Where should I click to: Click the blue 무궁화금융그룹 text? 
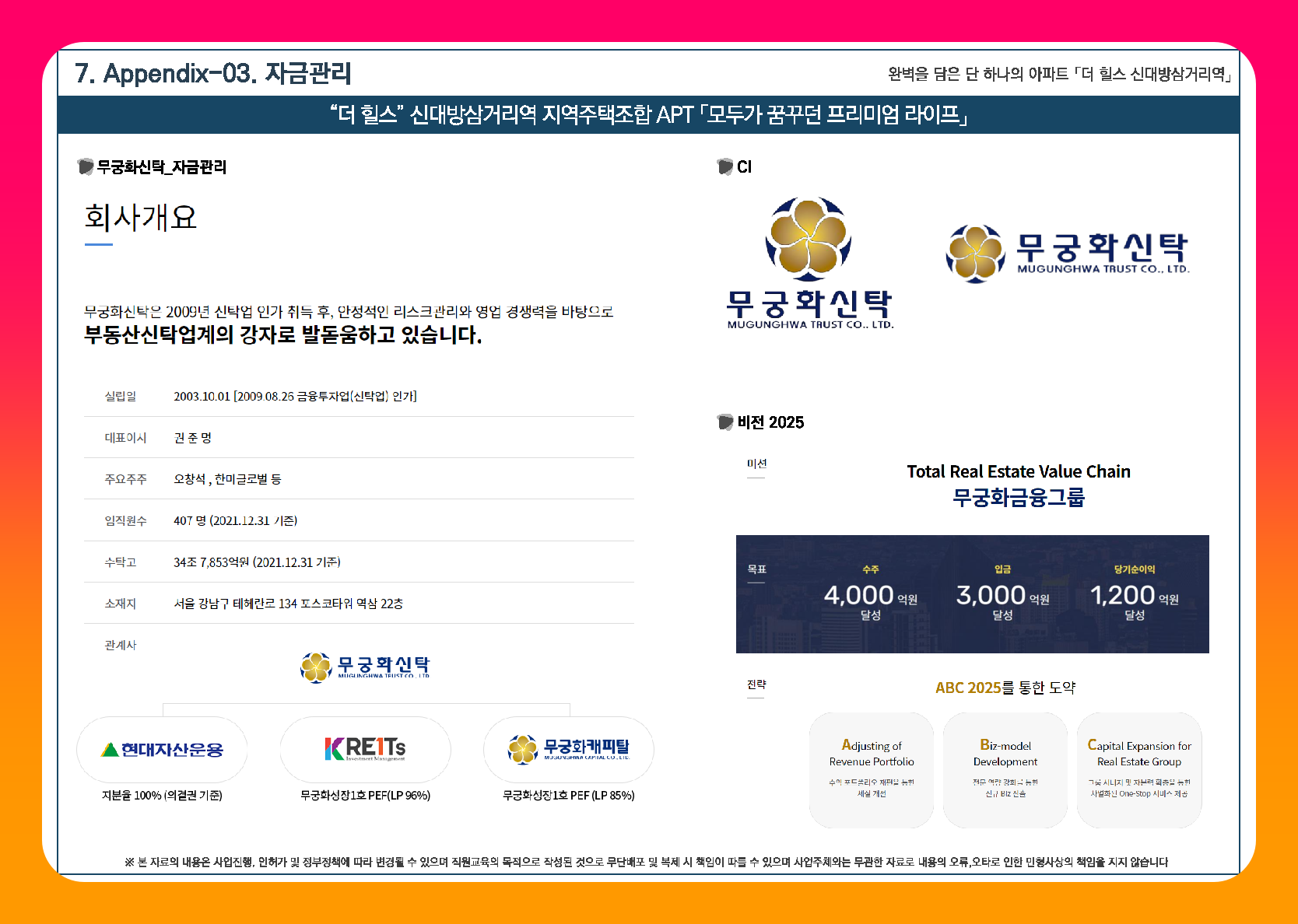tap(1019, 497)
